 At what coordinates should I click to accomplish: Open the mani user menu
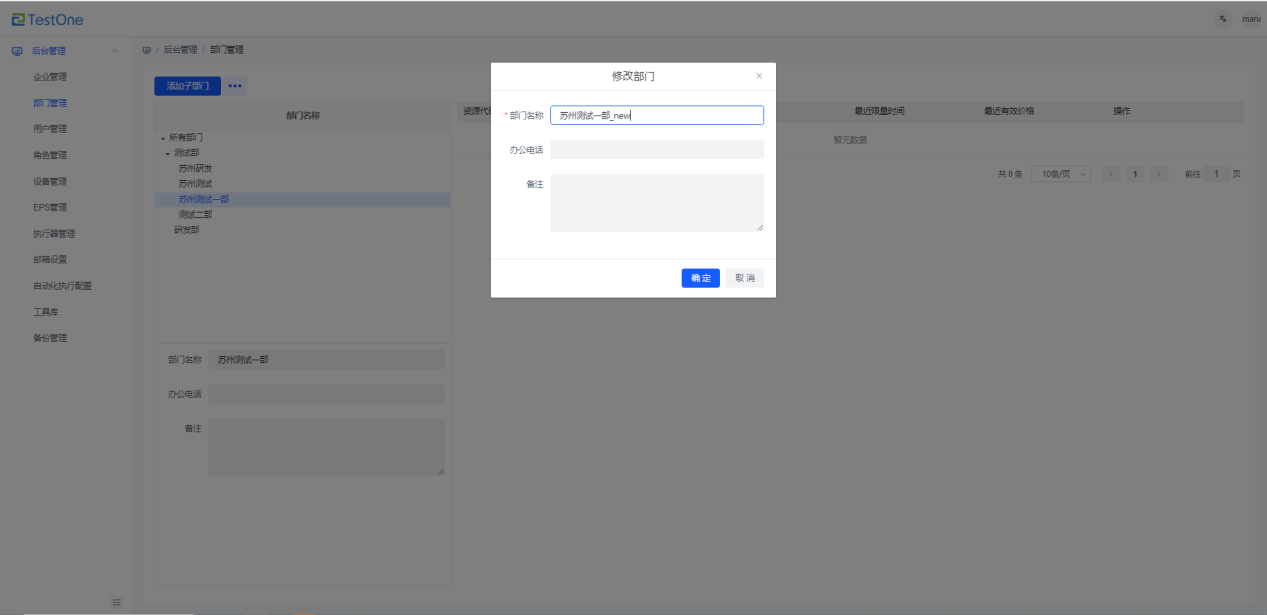coord(1251,19)
